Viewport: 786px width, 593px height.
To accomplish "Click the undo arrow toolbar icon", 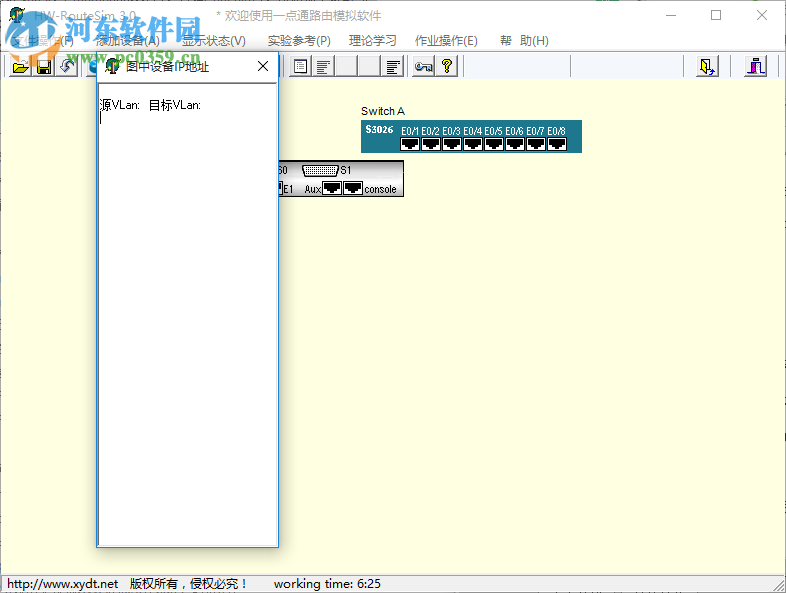I will pyautogui.click(x=67, y=67).
